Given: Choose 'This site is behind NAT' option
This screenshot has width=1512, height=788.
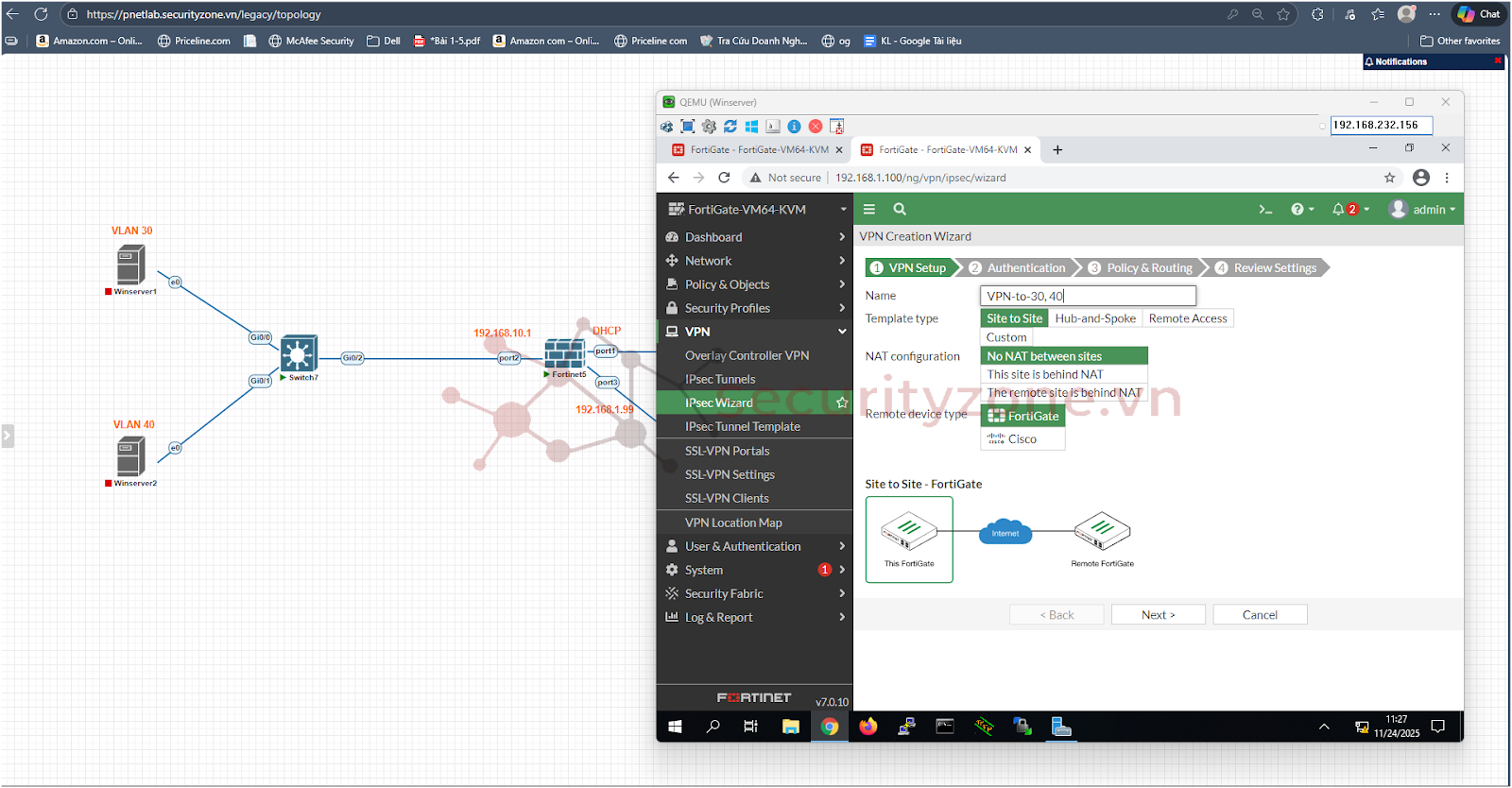Looking at the screenshot, I should pyautogui.click(x=1044, y=374).
